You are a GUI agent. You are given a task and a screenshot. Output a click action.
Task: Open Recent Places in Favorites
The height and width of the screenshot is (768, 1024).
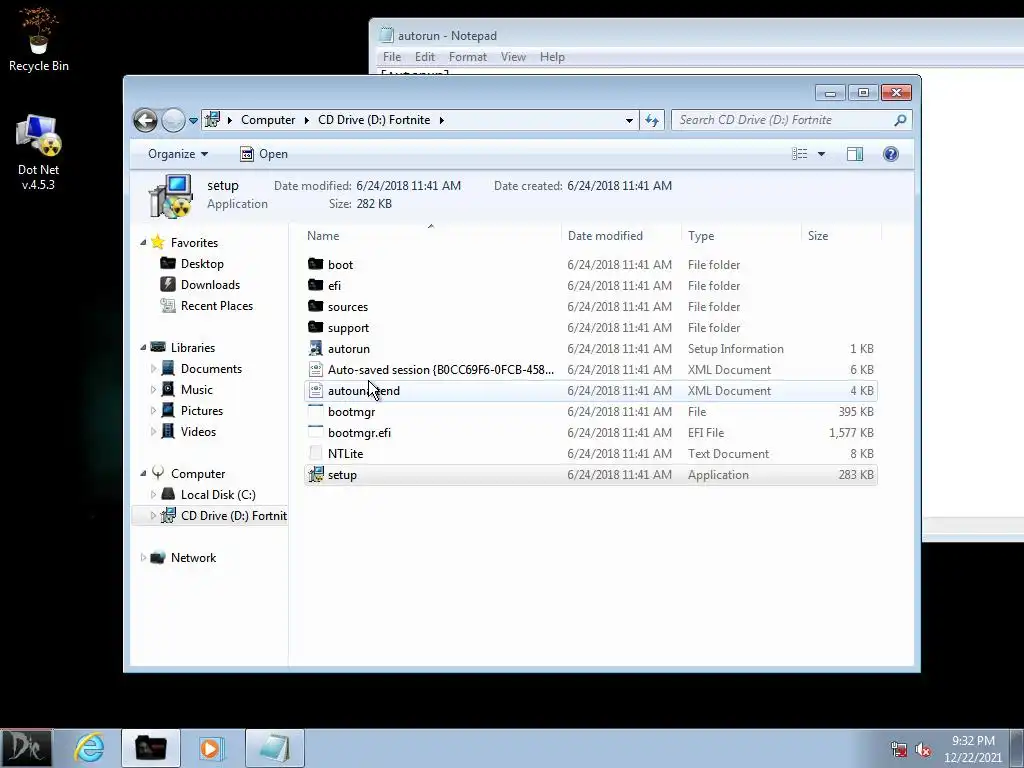pos(216,306)
